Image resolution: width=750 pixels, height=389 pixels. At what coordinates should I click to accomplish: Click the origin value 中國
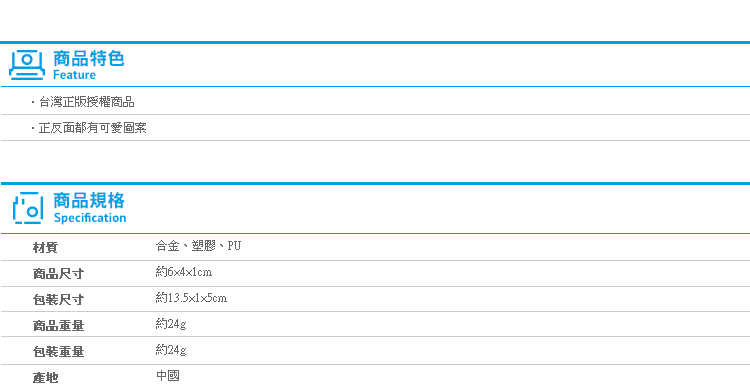(168, 376)
